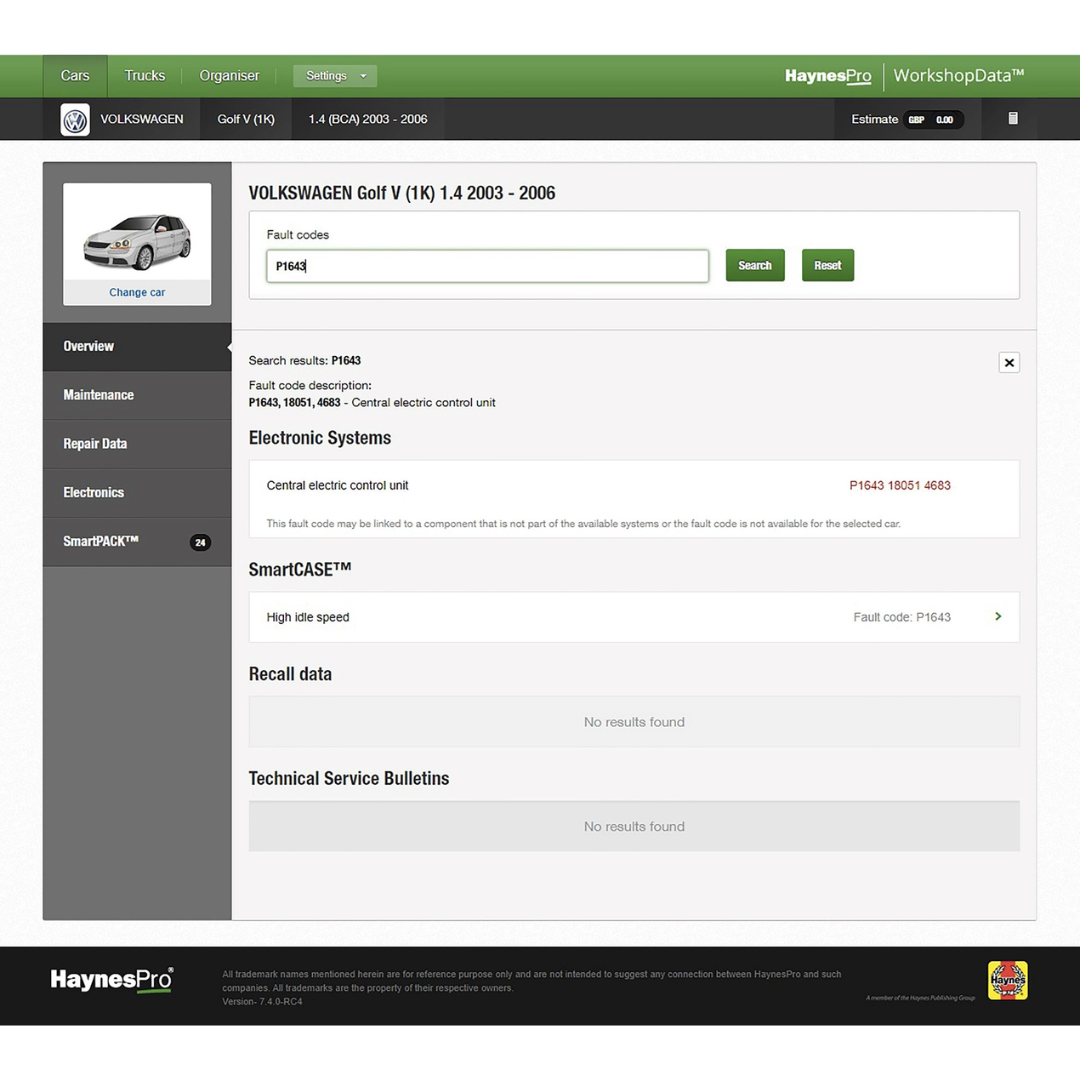Viewport: 1080px width, 1080px height.
Task: Select the 1.4 (BCA) 2003 - 2006 engine breadcrumb
Action: [368, 119]
